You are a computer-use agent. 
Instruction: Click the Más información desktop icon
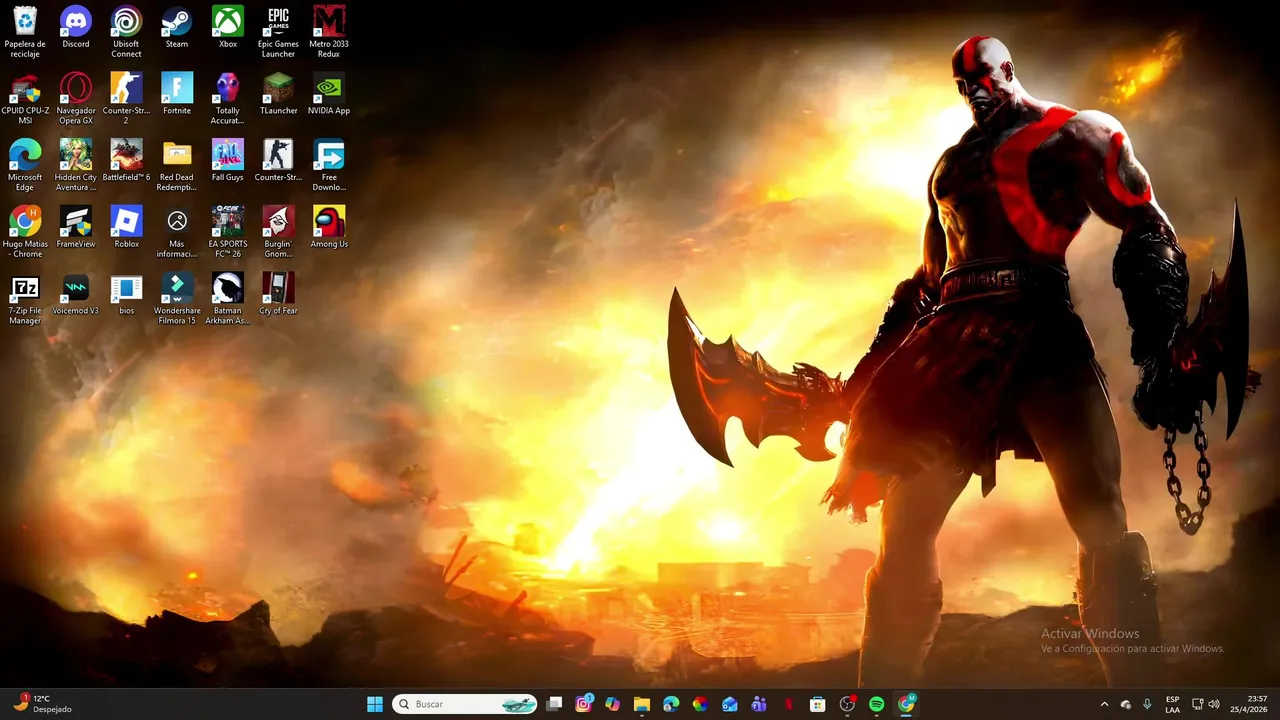(177, 232)
